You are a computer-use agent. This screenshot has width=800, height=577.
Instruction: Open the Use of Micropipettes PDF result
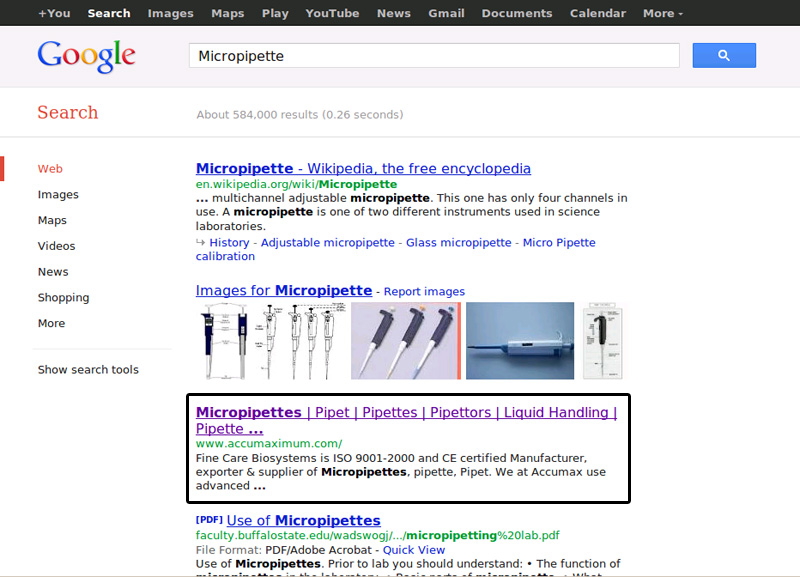tap(304, 520)
